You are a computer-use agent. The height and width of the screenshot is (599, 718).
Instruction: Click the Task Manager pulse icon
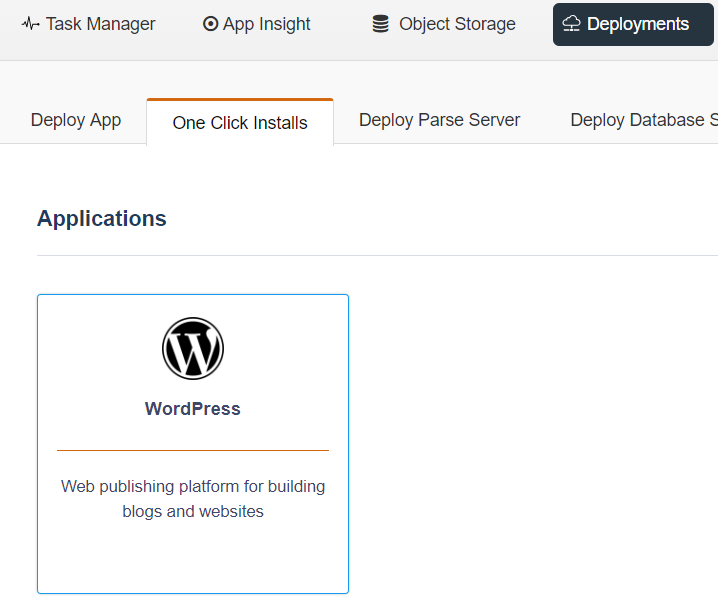point(30,24)
